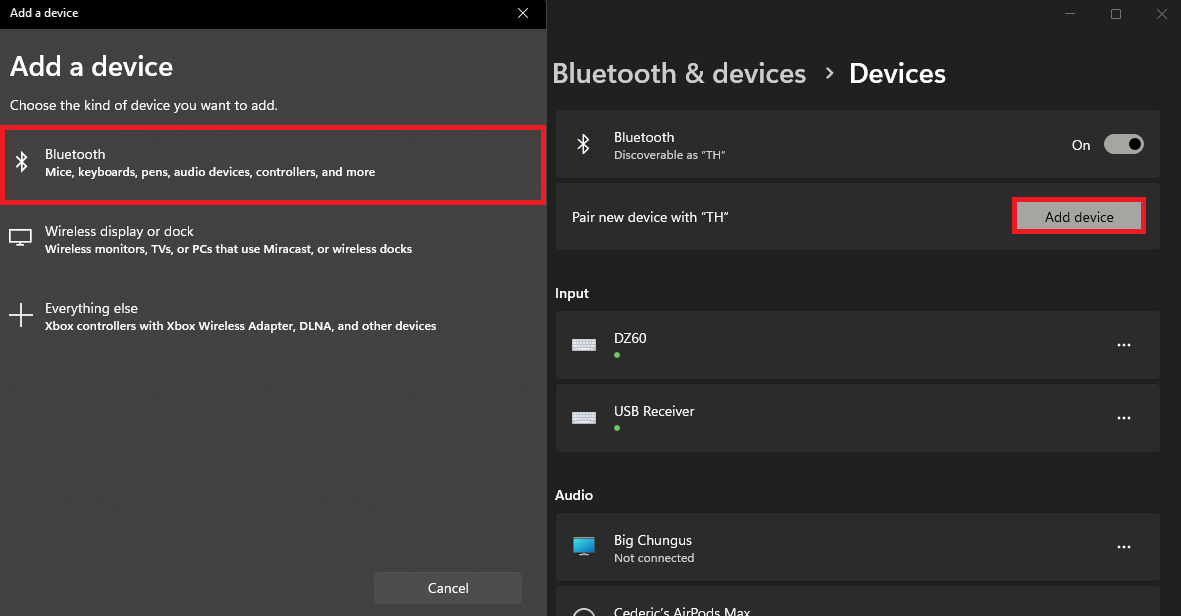The height and width of the screenshot is (616, 1181).
Task: Close the Add a device dialog window
Action: click(x=522, y=13)
